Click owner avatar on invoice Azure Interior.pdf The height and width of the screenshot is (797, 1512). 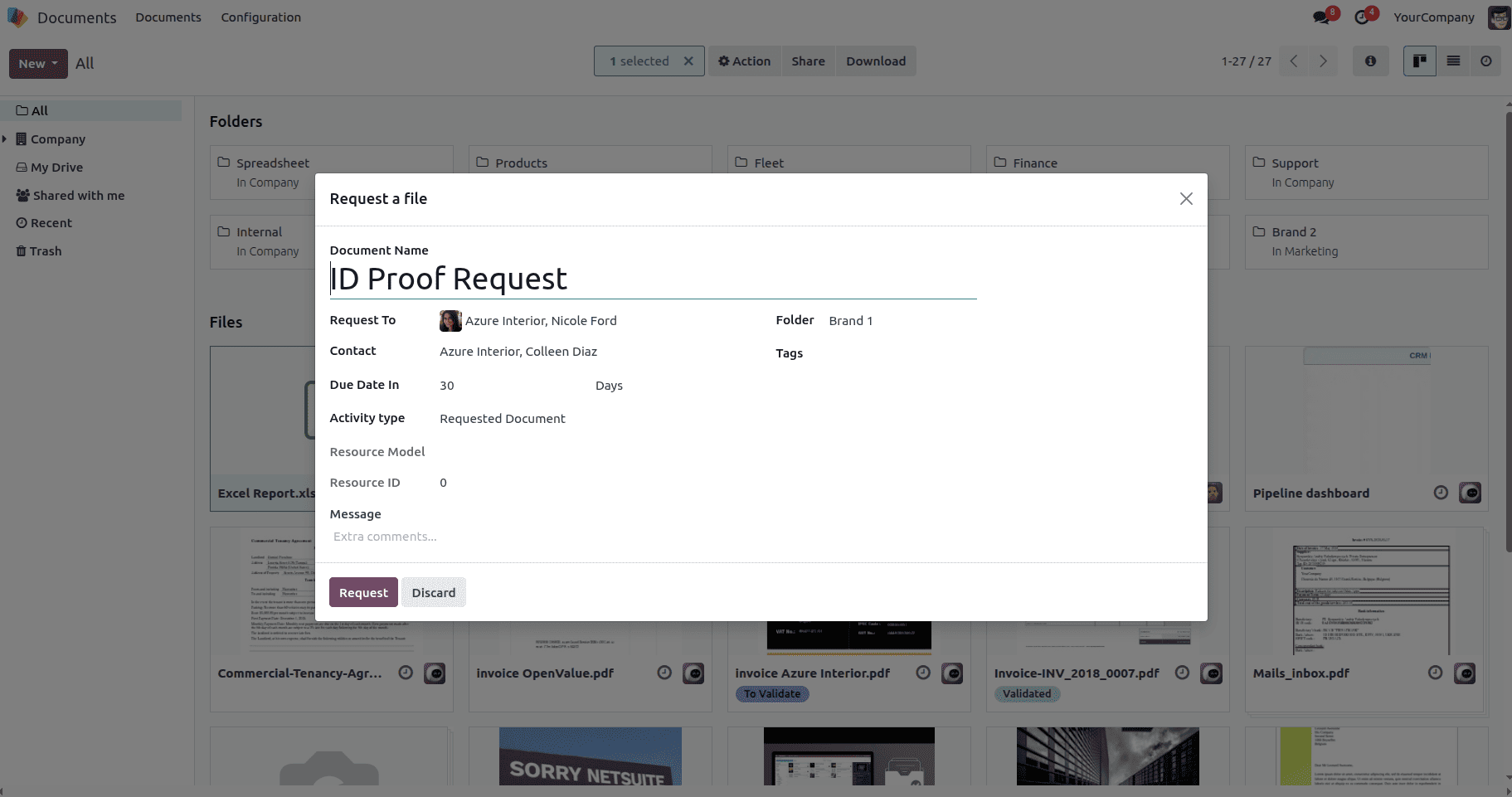[952, 673]
